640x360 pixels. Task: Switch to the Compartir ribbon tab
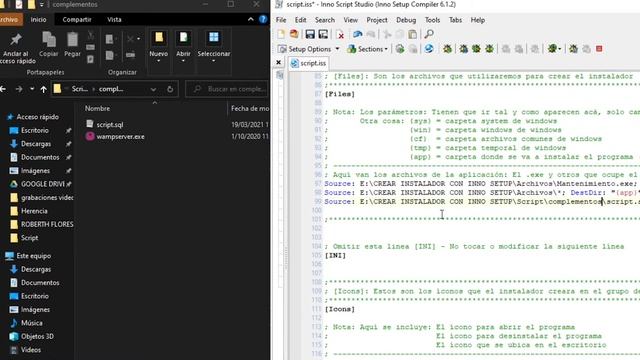click(x=77, y=20)
